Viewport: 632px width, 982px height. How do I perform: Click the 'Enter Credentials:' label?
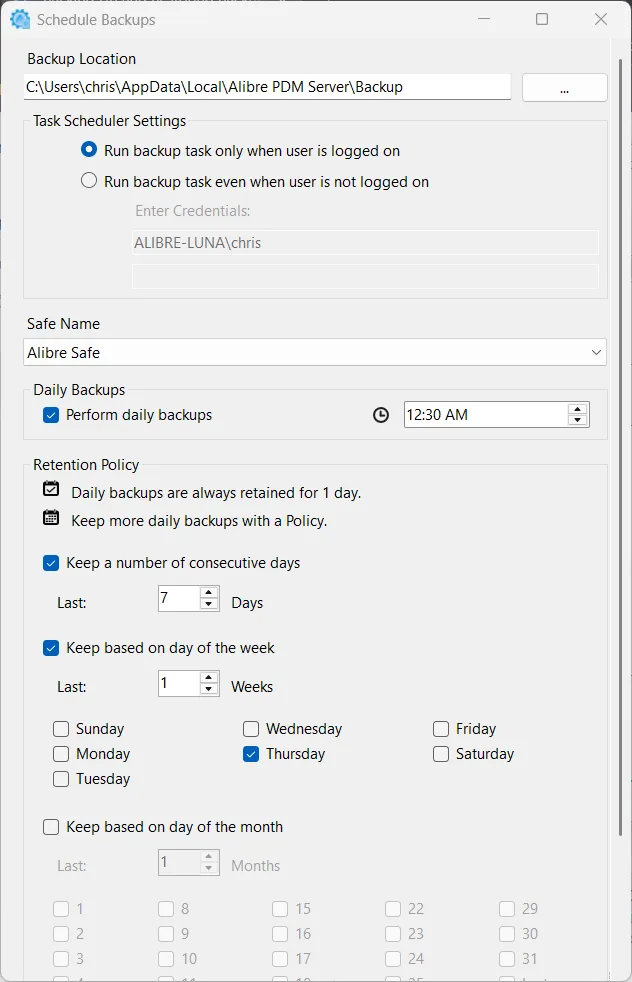click(192, 211)
